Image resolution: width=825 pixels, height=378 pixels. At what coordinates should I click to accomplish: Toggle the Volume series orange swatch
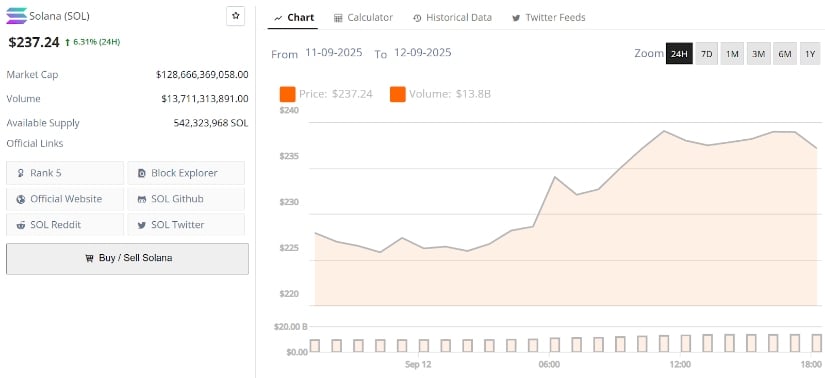pyautogui.click(x=398, y=94)
